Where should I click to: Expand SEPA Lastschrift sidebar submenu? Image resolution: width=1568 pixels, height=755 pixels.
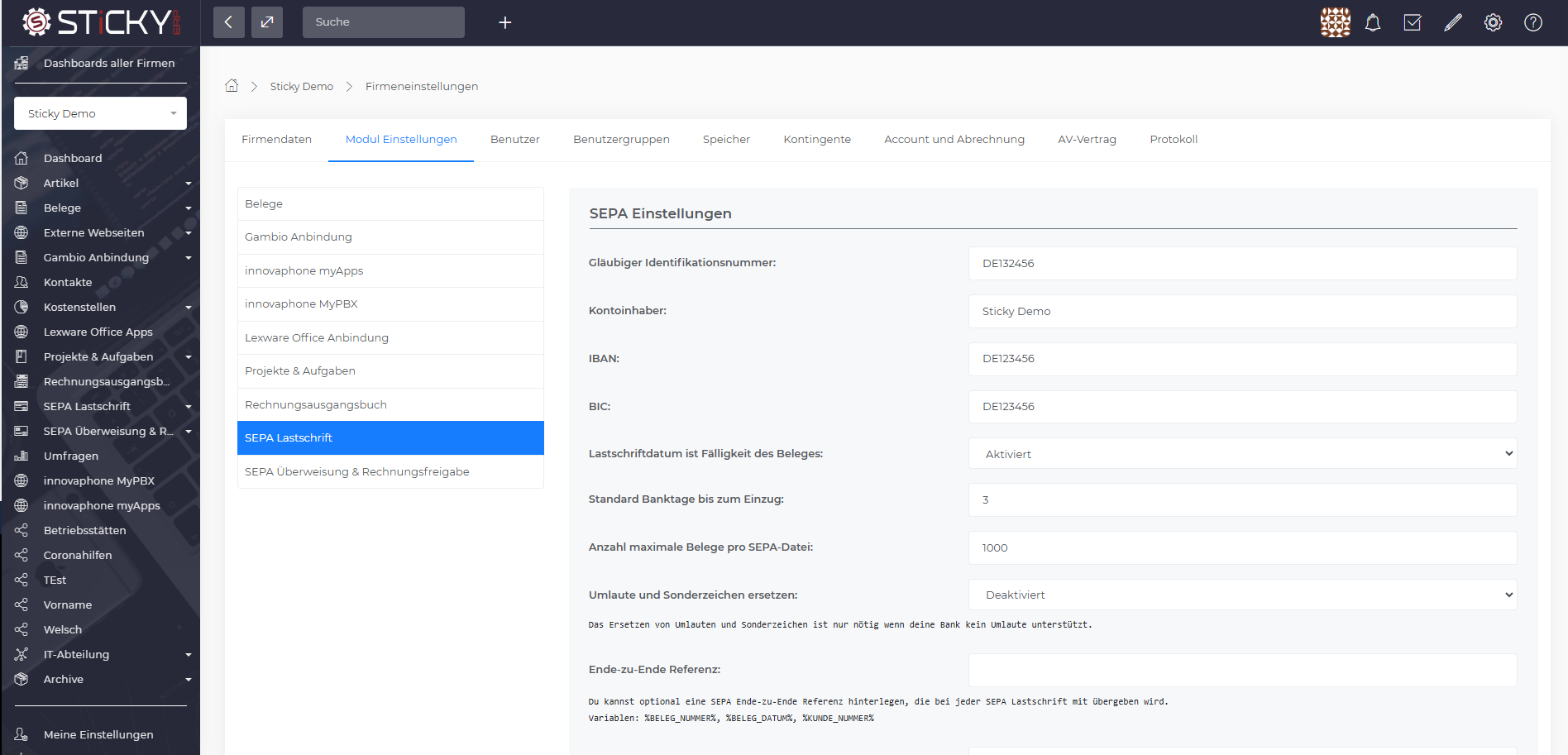(x=189, y=407)
